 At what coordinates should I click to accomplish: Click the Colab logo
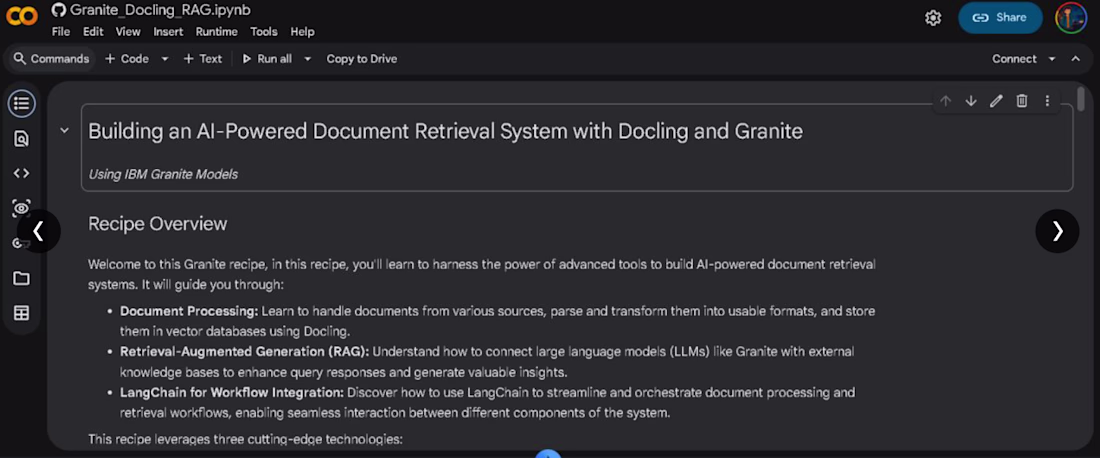coord(22,15)
